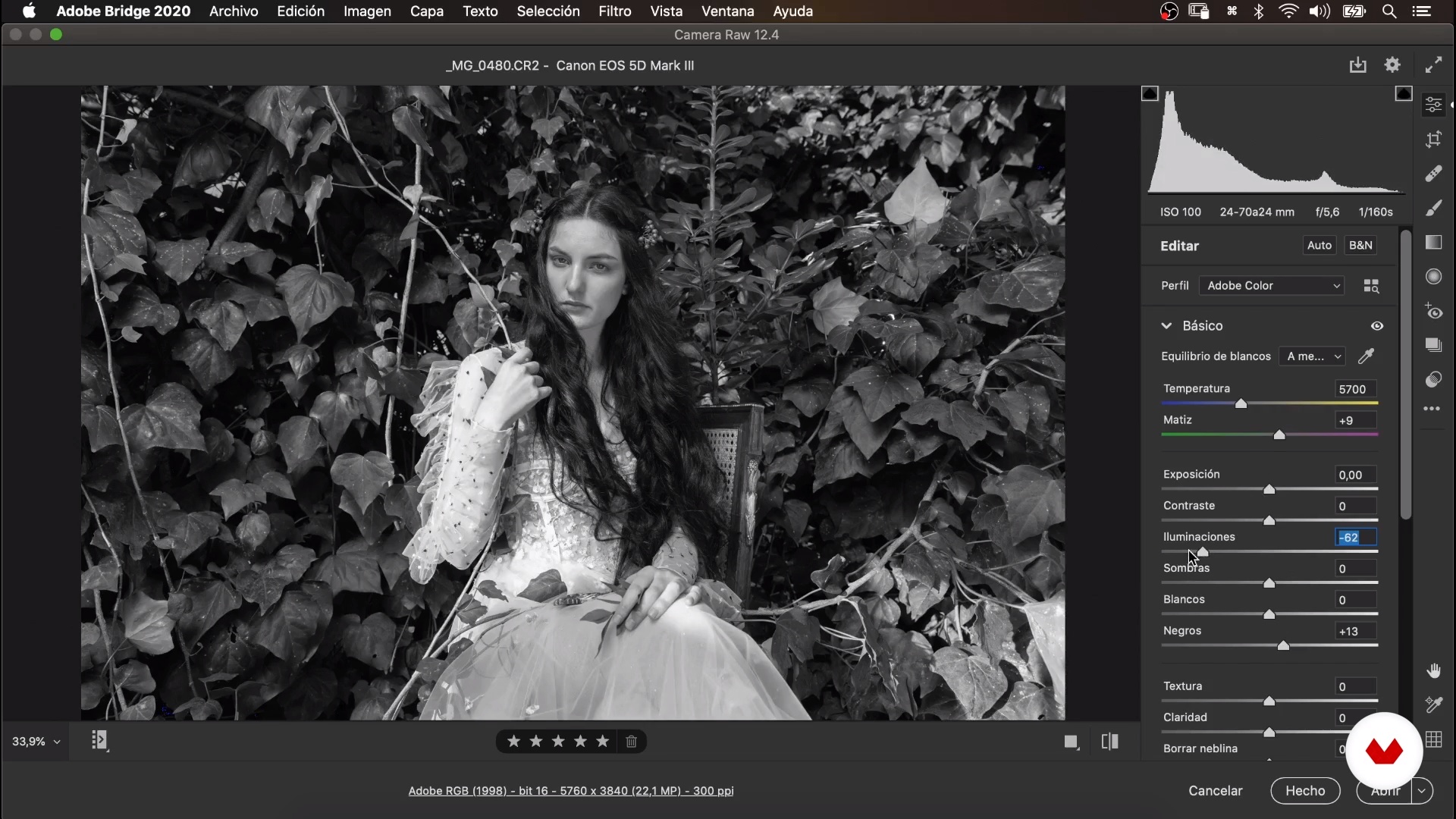Cycle before/after comparison view
This screenshot has width=1456, height=819.
[x=1109, y=741]
